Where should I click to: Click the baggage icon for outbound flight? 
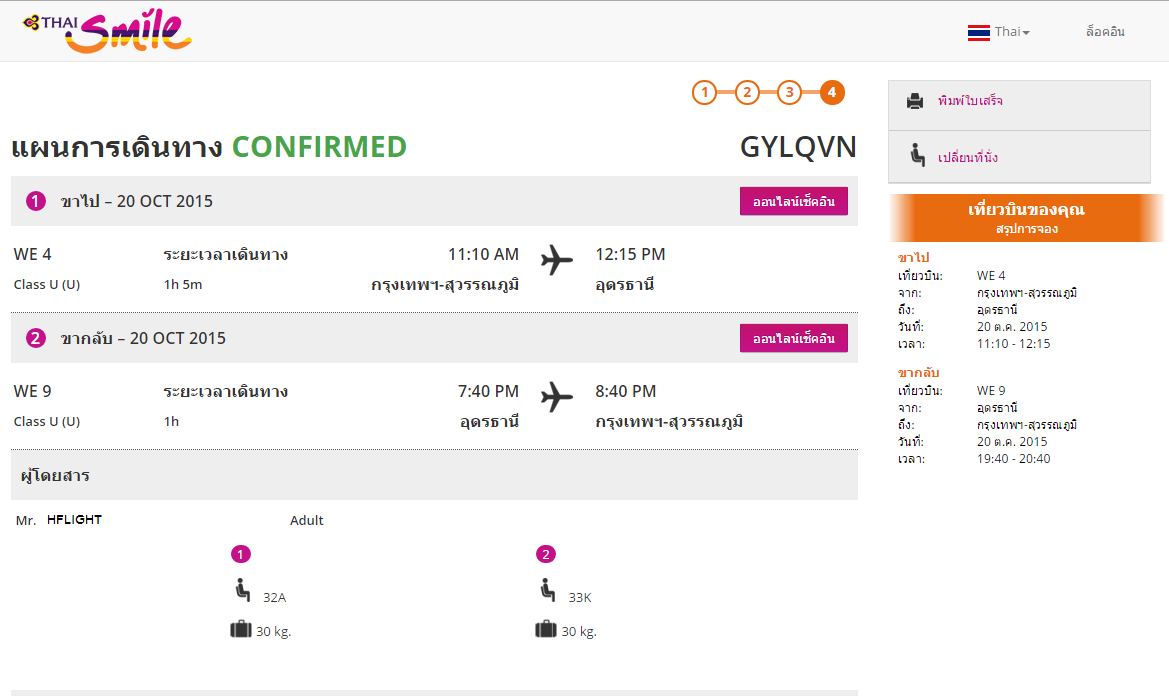(x=241, y=629)
